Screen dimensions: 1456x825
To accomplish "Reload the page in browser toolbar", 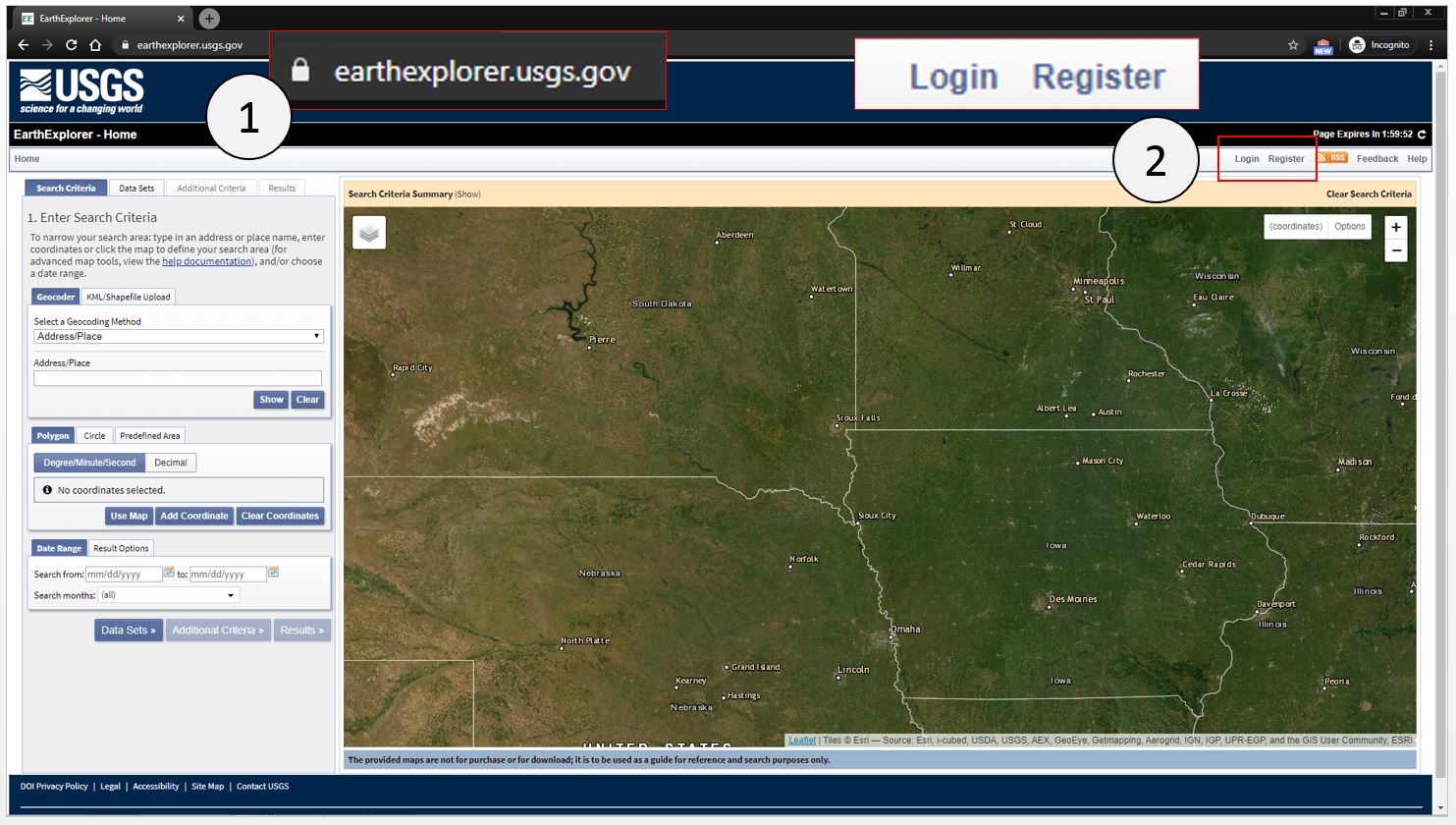I will click(x=71, y=45).
